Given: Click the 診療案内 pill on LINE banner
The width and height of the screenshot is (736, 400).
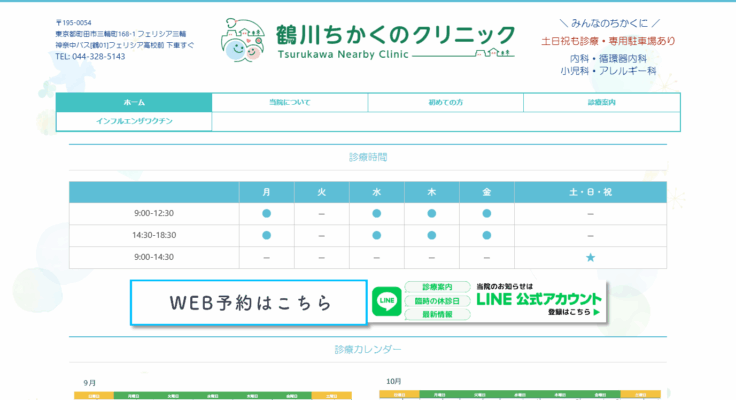Looking at the screenshot, I should coord(437,287).
